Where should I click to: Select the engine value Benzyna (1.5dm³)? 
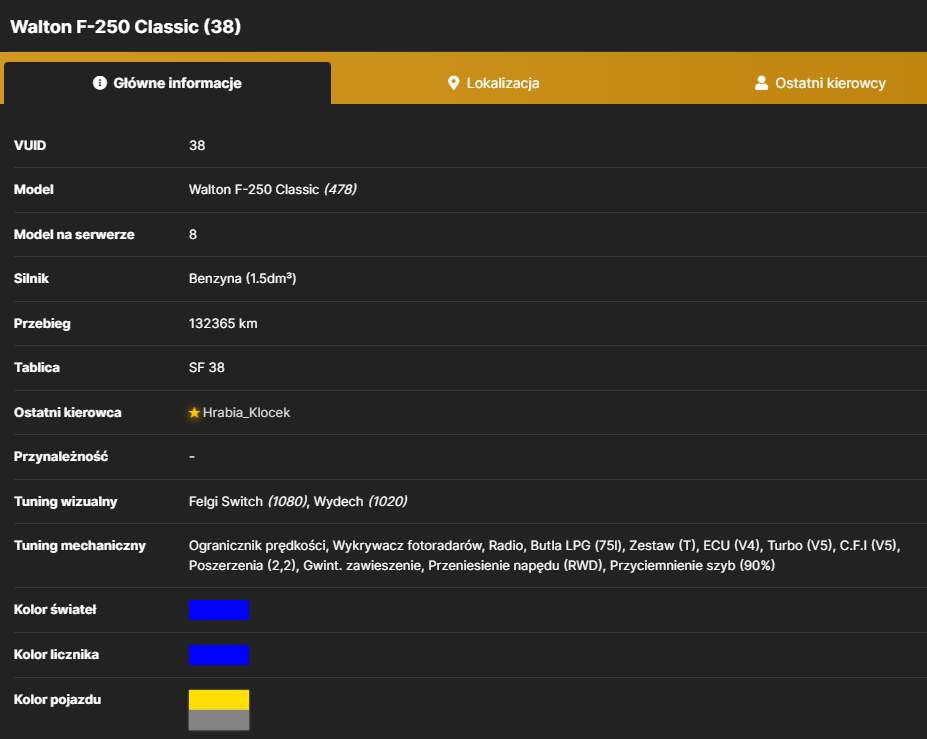[x=242, y=278]
